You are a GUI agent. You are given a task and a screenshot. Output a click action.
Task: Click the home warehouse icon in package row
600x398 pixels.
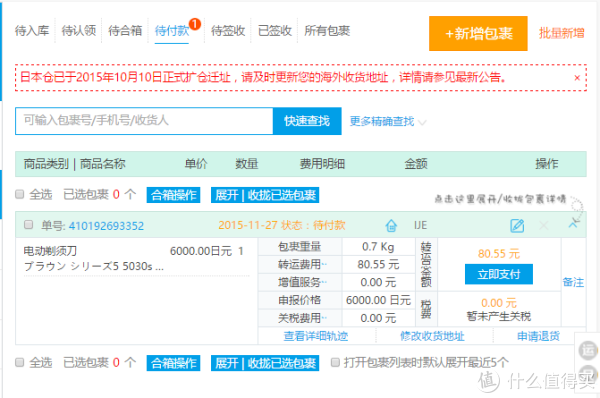click(x=391, y=225)
